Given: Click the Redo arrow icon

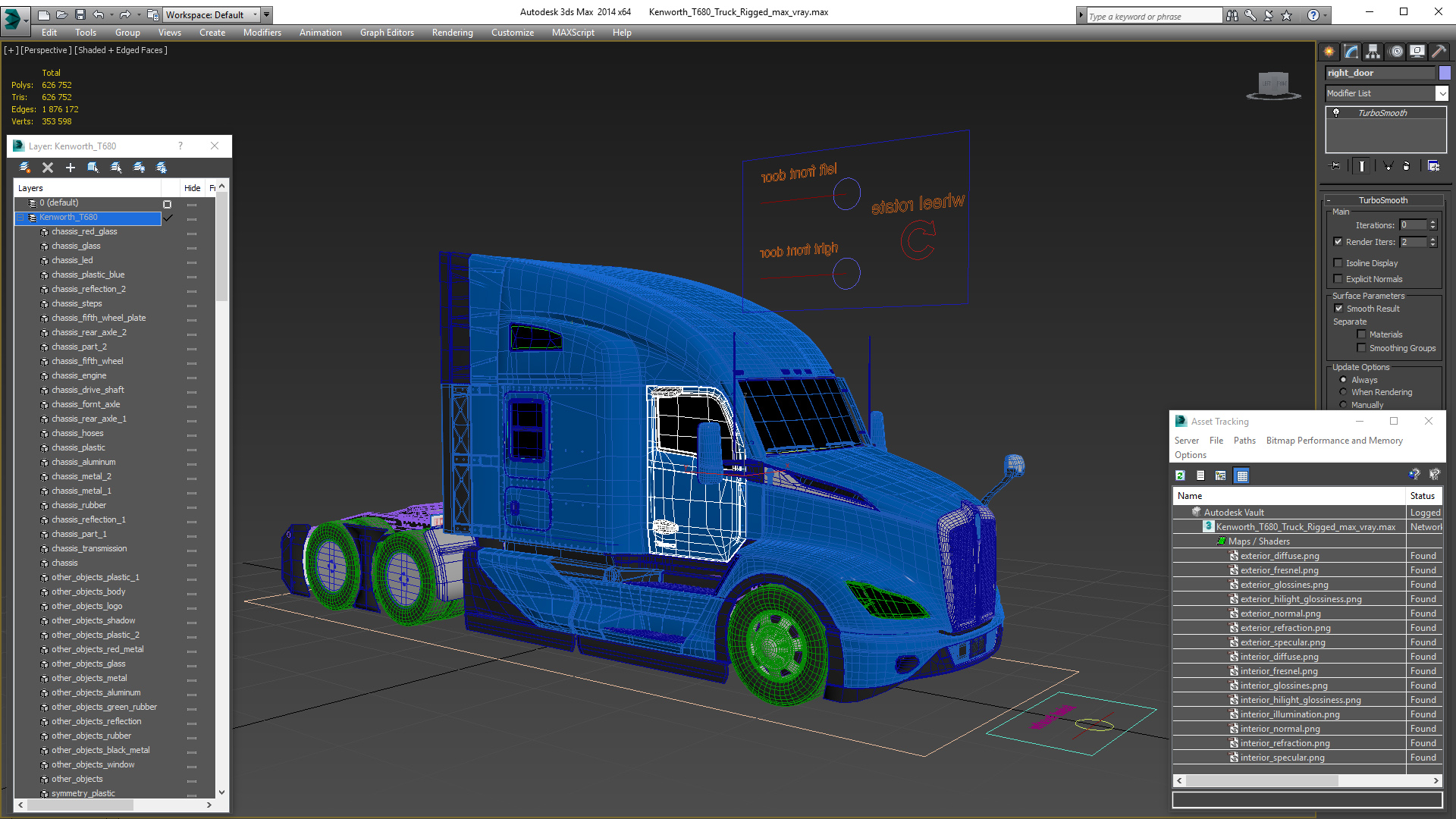Looking at the screenshot, I should pos(125,14).
